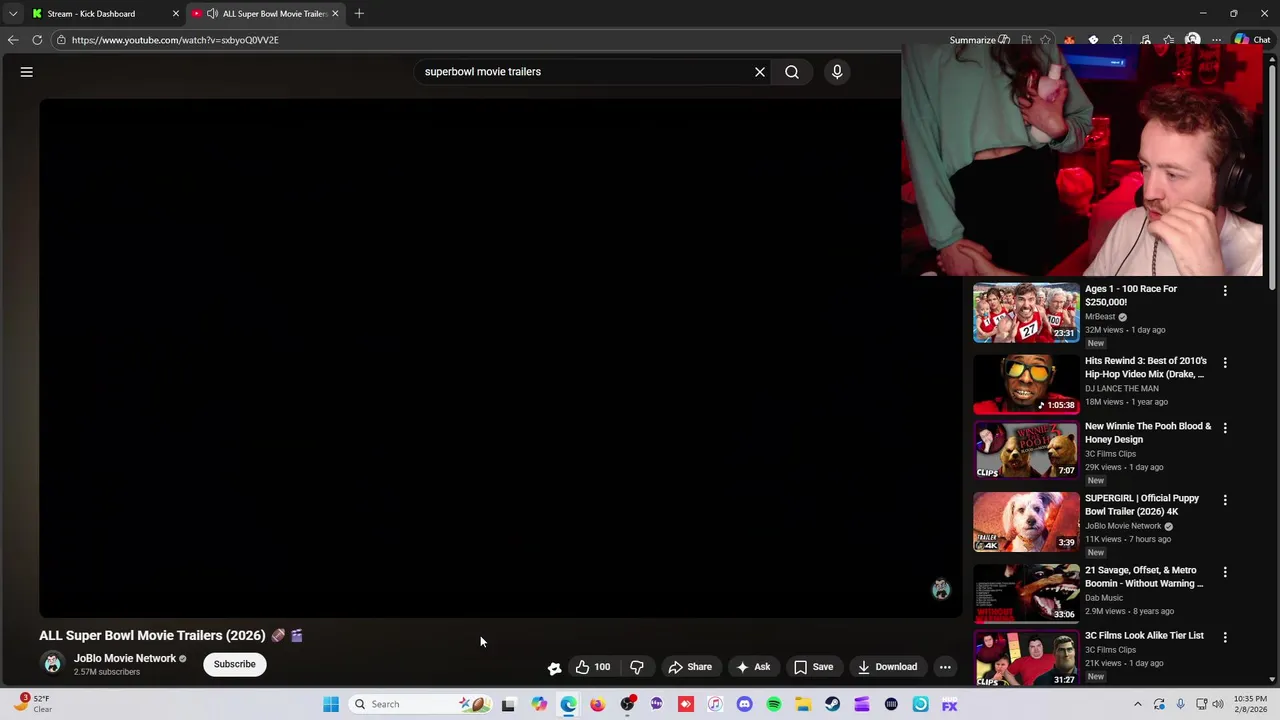The image size is (1280, 720).
Task: Open a new browser tab
Action: tap(359, 14)
